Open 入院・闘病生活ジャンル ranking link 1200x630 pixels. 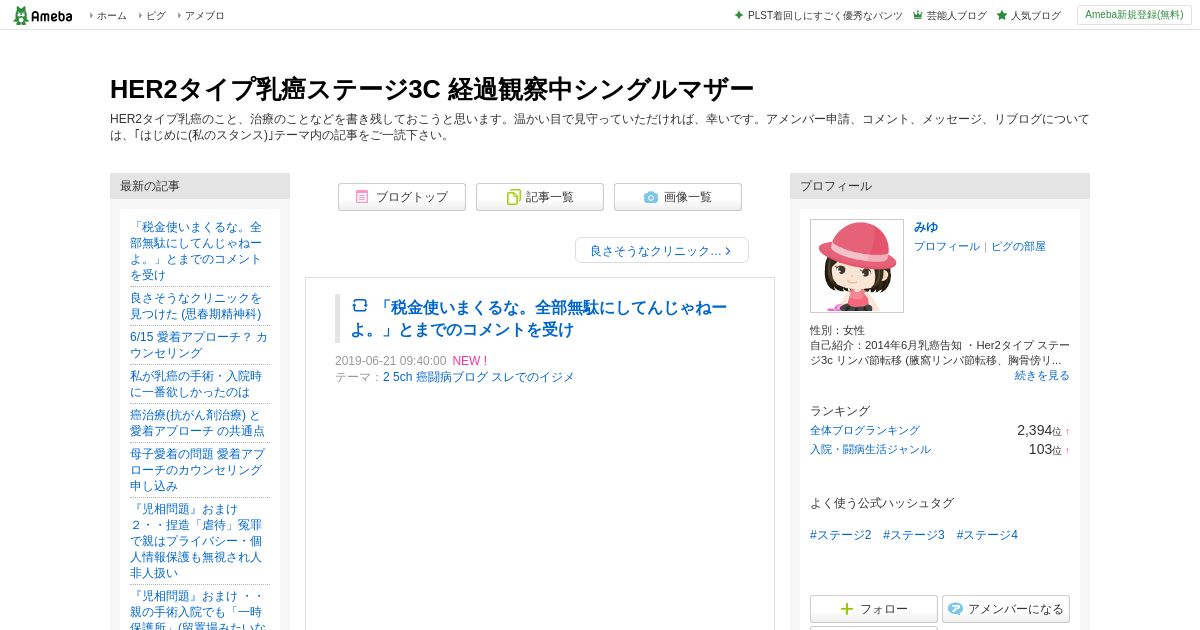[x=870, y=449]
